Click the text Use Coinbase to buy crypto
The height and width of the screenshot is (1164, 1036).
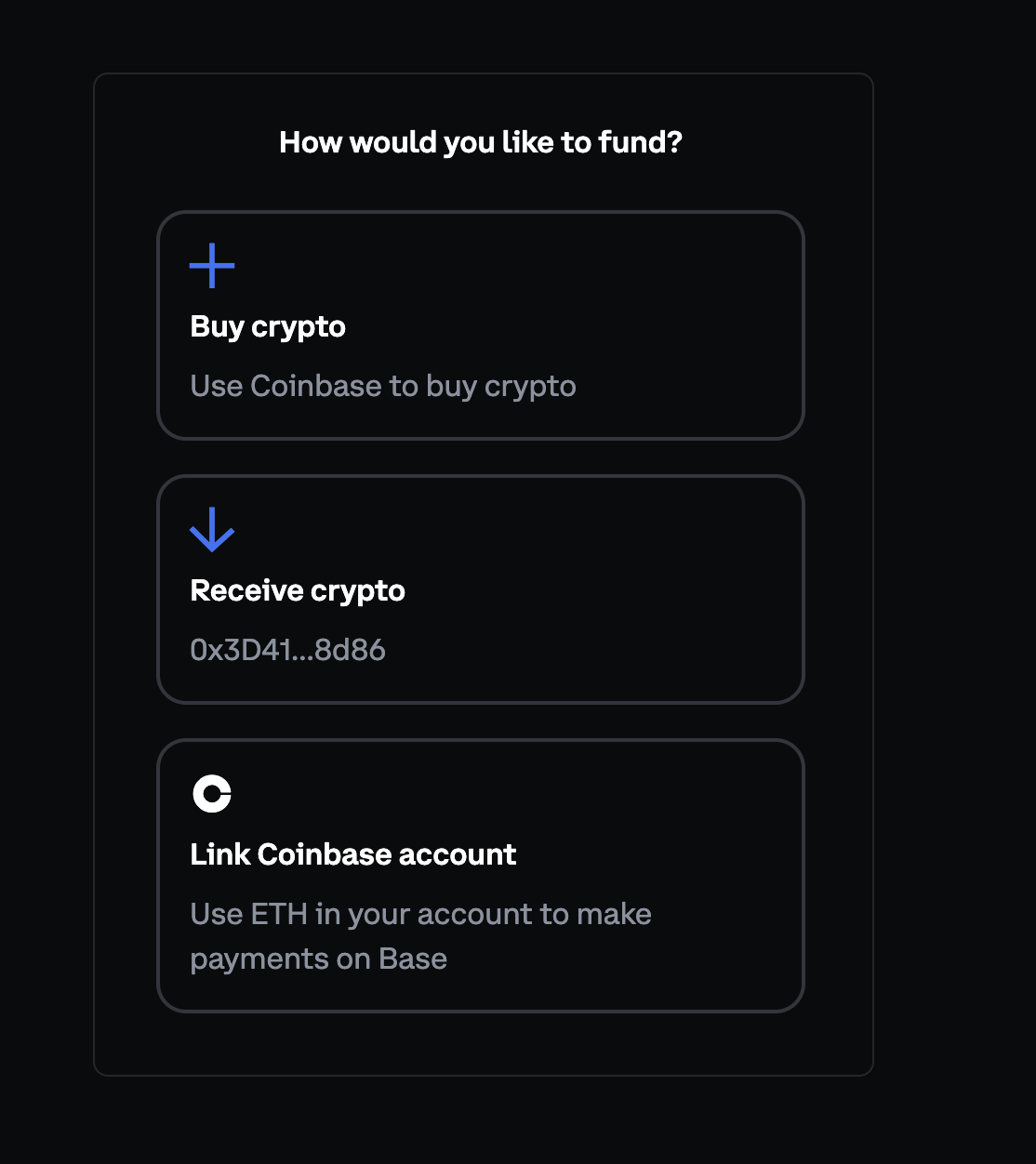pos(383,385)
